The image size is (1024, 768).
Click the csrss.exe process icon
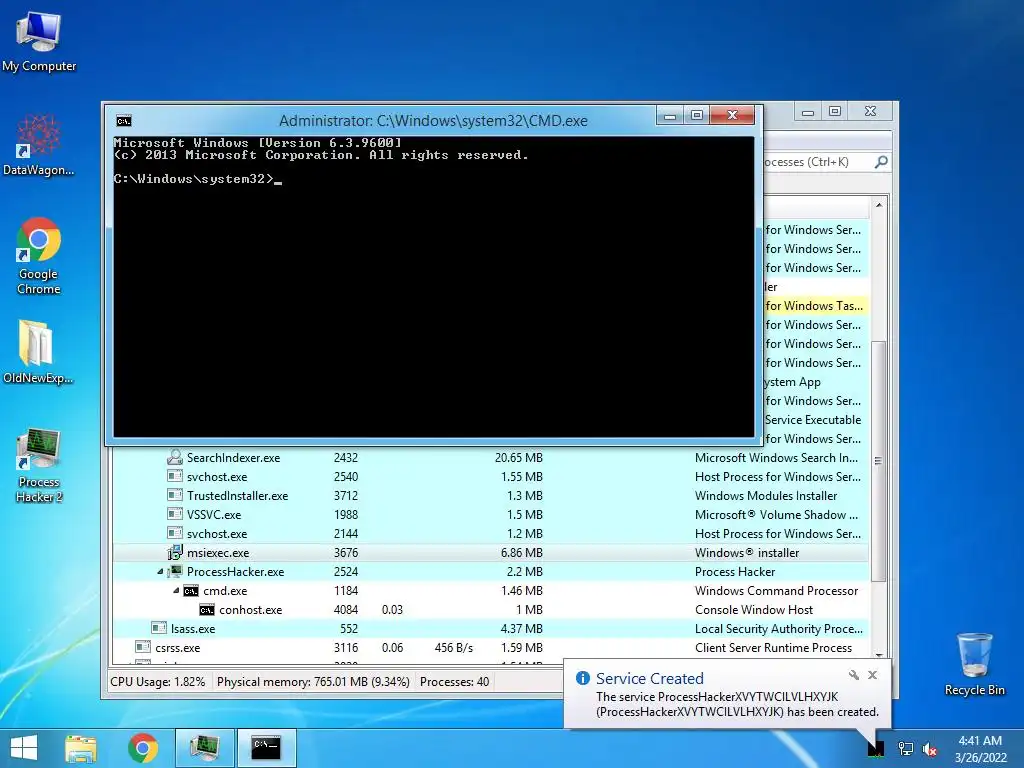click(x=142, y=647)
